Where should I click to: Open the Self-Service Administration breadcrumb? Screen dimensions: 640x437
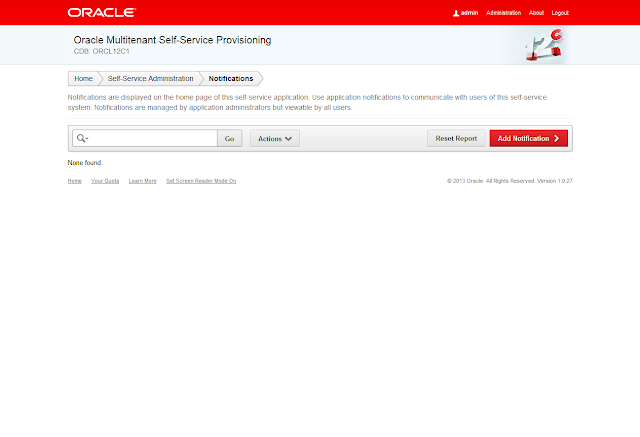click(150, 78)
